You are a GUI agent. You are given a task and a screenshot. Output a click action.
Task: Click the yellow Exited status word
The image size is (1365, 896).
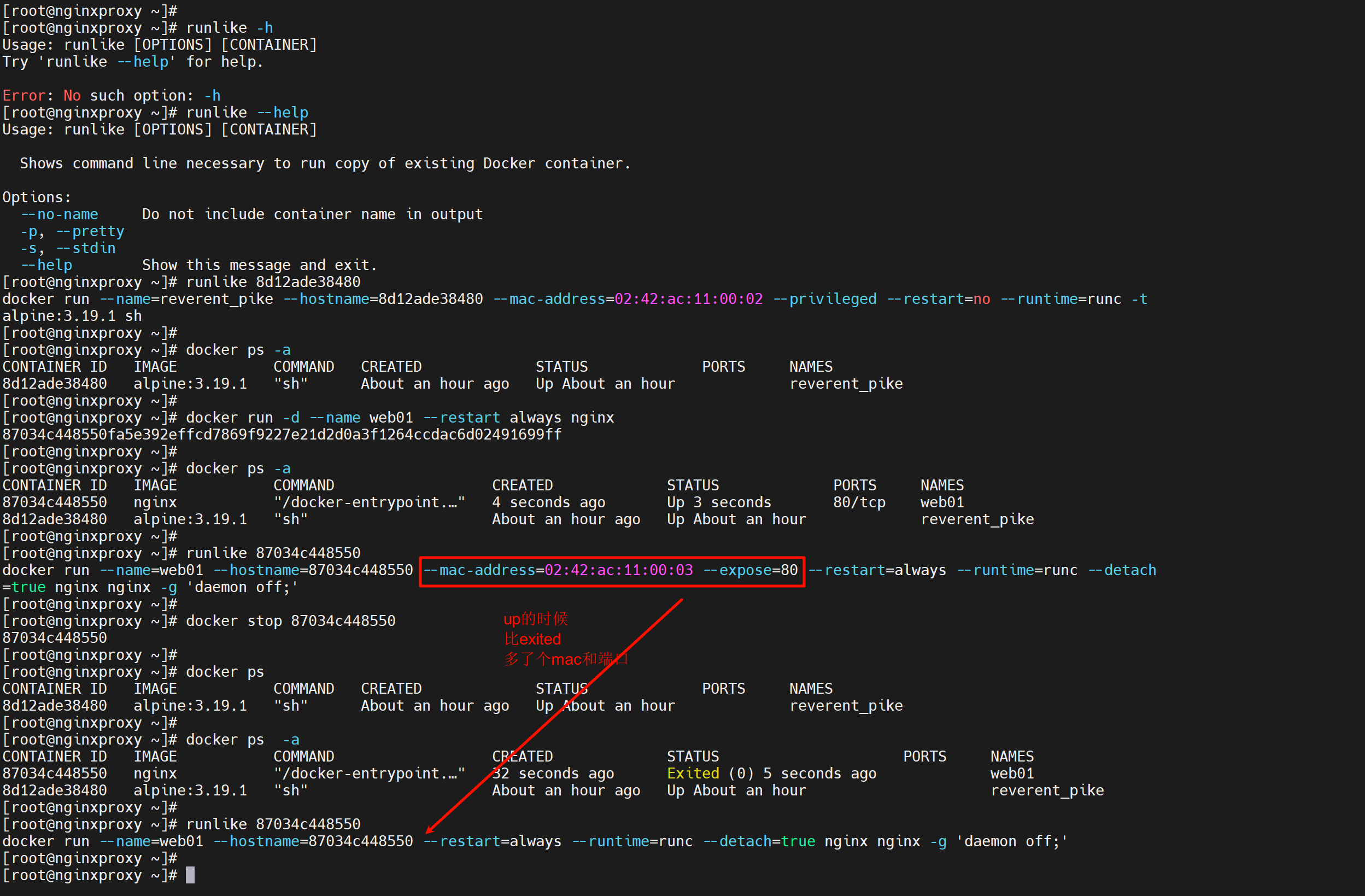click(x=693, y=773)
